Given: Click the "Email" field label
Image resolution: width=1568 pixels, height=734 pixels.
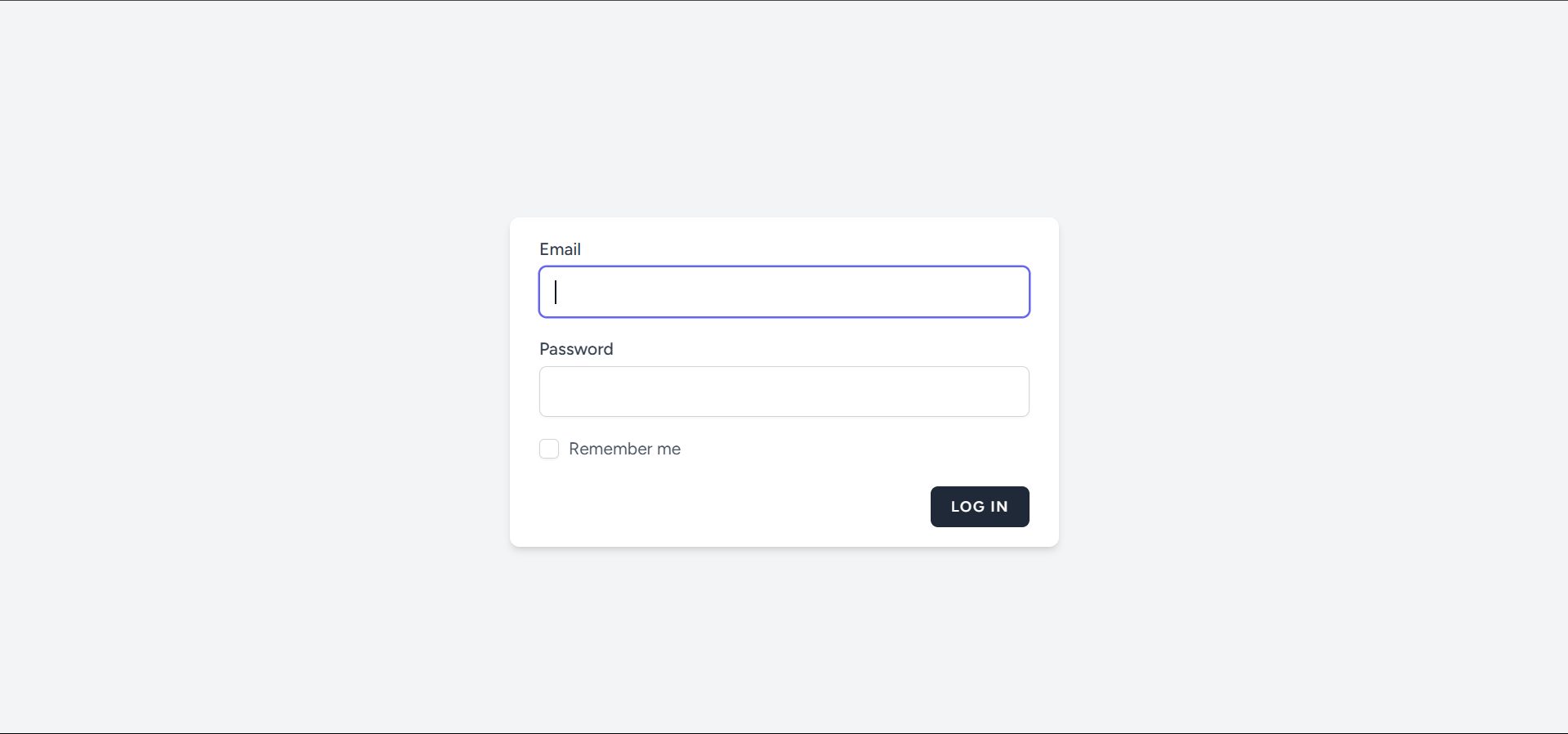Looking at the screenshot, I should [560, 249].
